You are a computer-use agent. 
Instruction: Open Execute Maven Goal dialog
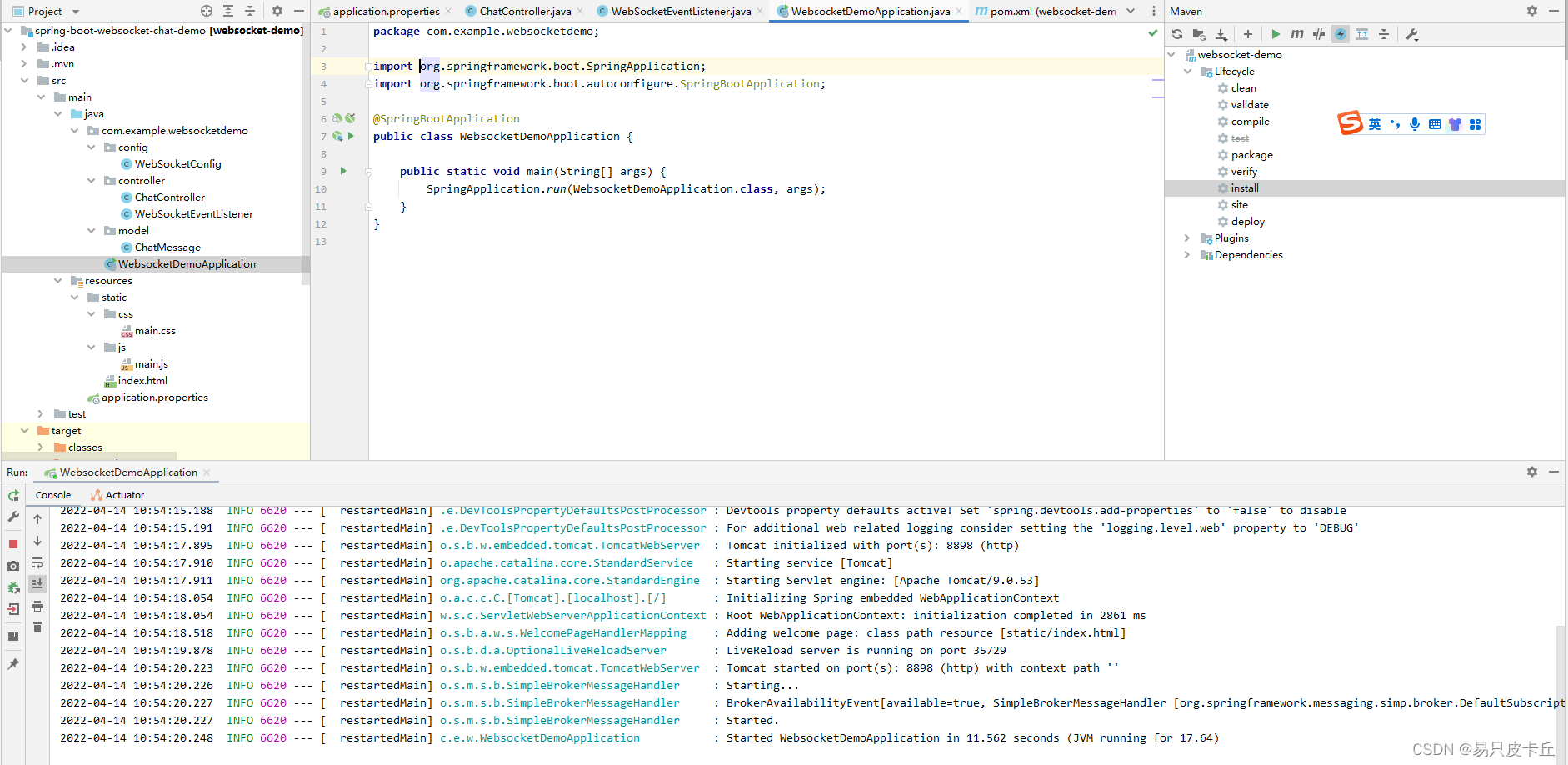pos(1296,34)
